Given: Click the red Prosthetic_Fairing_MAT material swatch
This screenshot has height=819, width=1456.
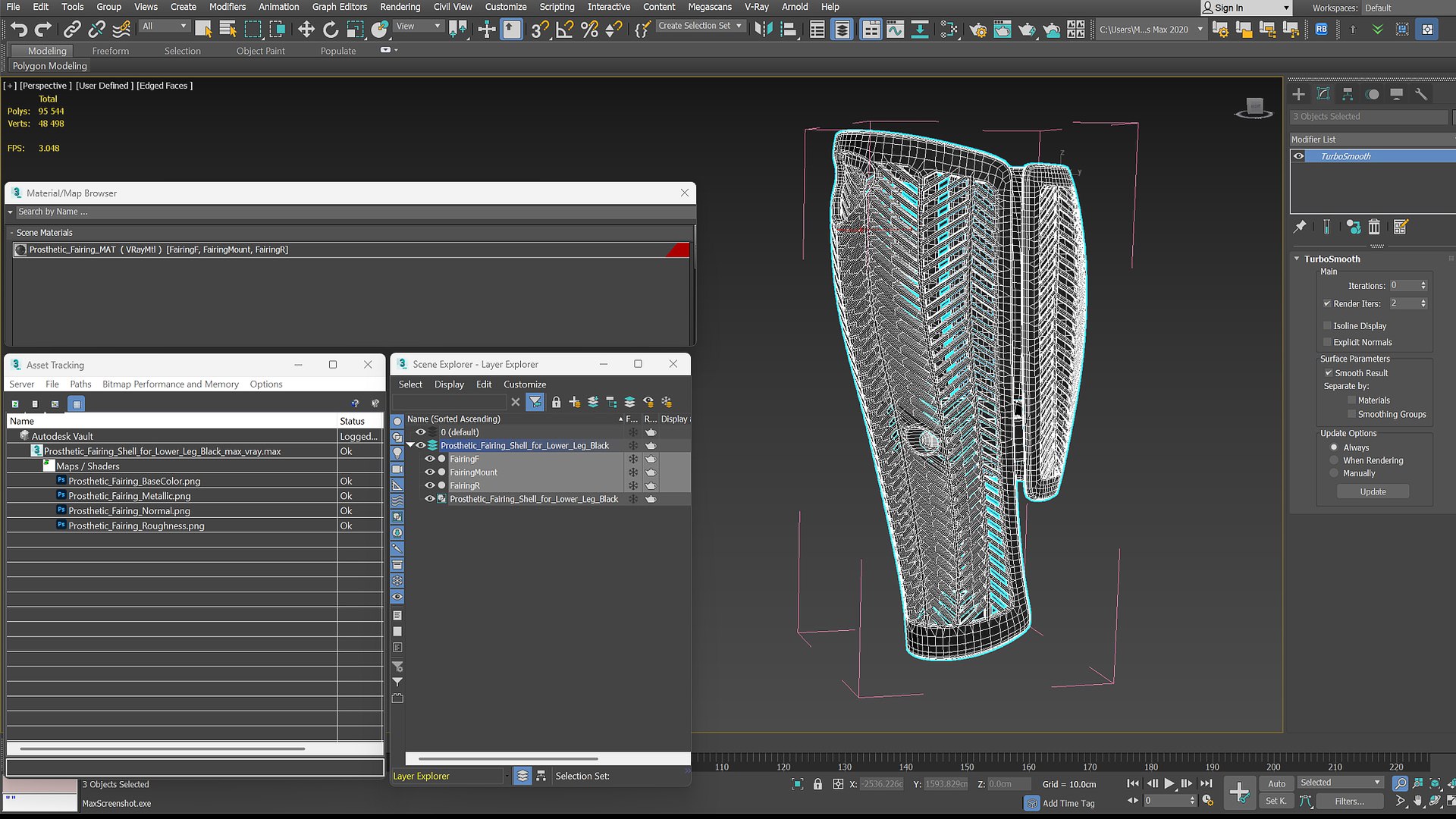Looking at the screenshot, I should click(678, 249).
